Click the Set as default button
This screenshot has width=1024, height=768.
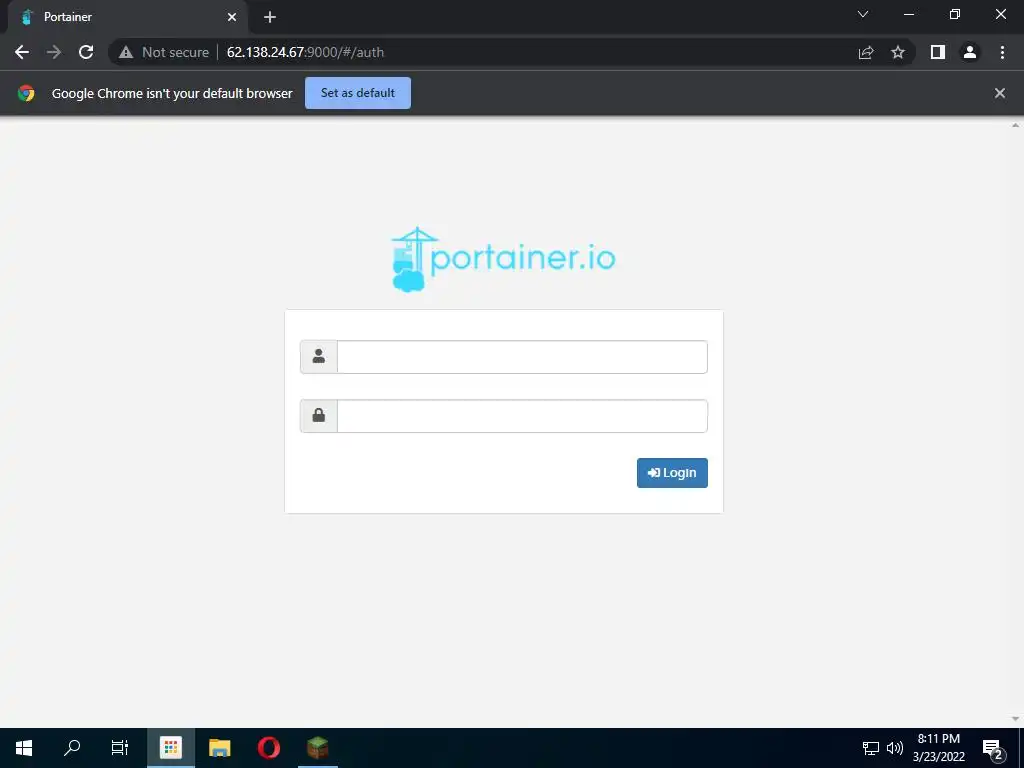tap(358, 93)
